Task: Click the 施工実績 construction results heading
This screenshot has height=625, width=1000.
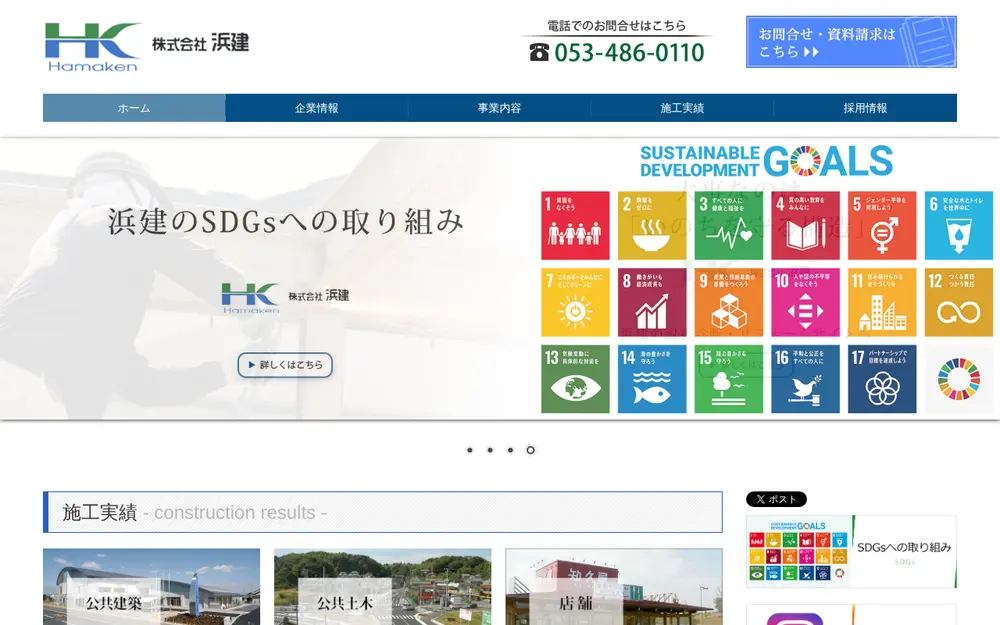Action: [383, 512]
